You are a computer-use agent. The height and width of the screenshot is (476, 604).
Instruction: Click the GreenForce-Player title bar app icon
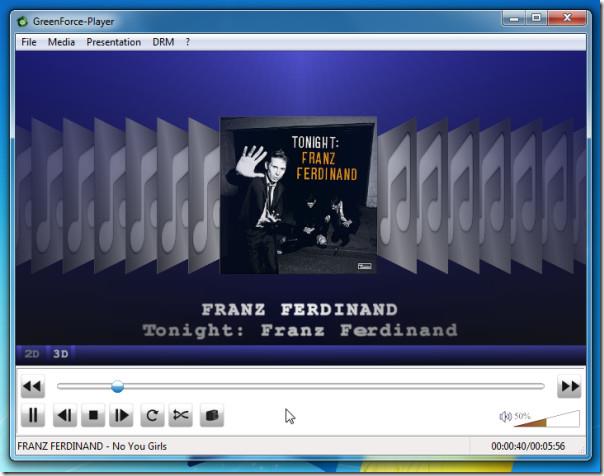coord(23,21)
